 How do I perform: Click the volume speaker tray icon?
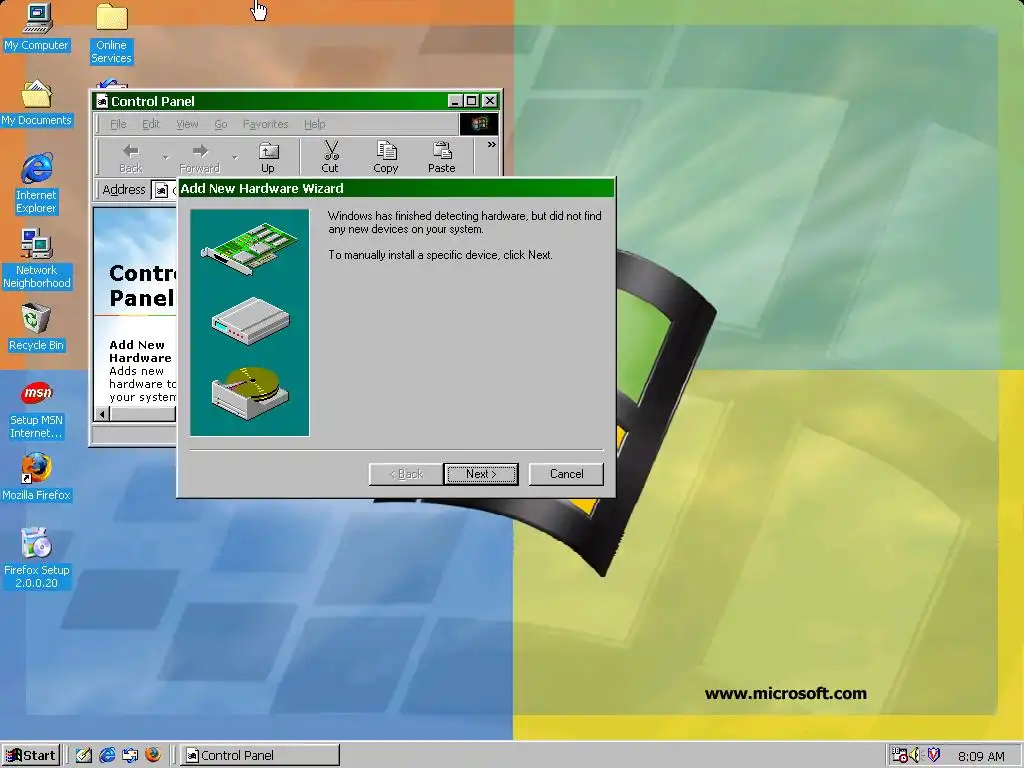(x=916, y=756)
